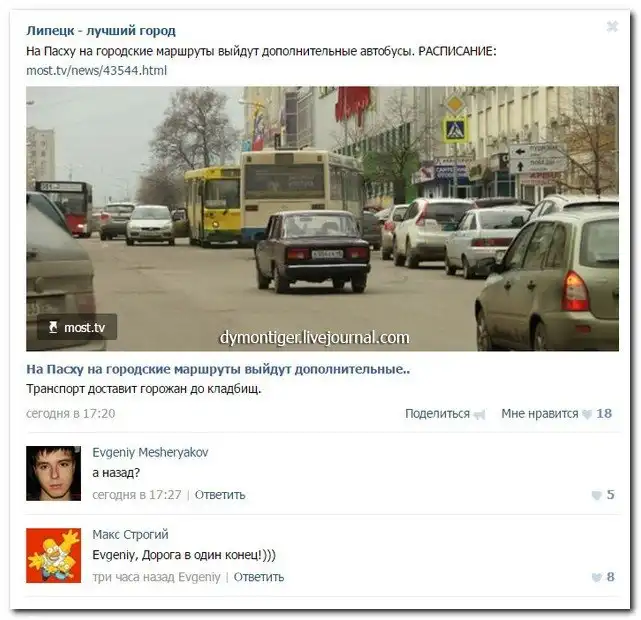641x620 pixels.
Task: Click the megaphone icon beside Поделиться
Action: (x=479, y=415)
